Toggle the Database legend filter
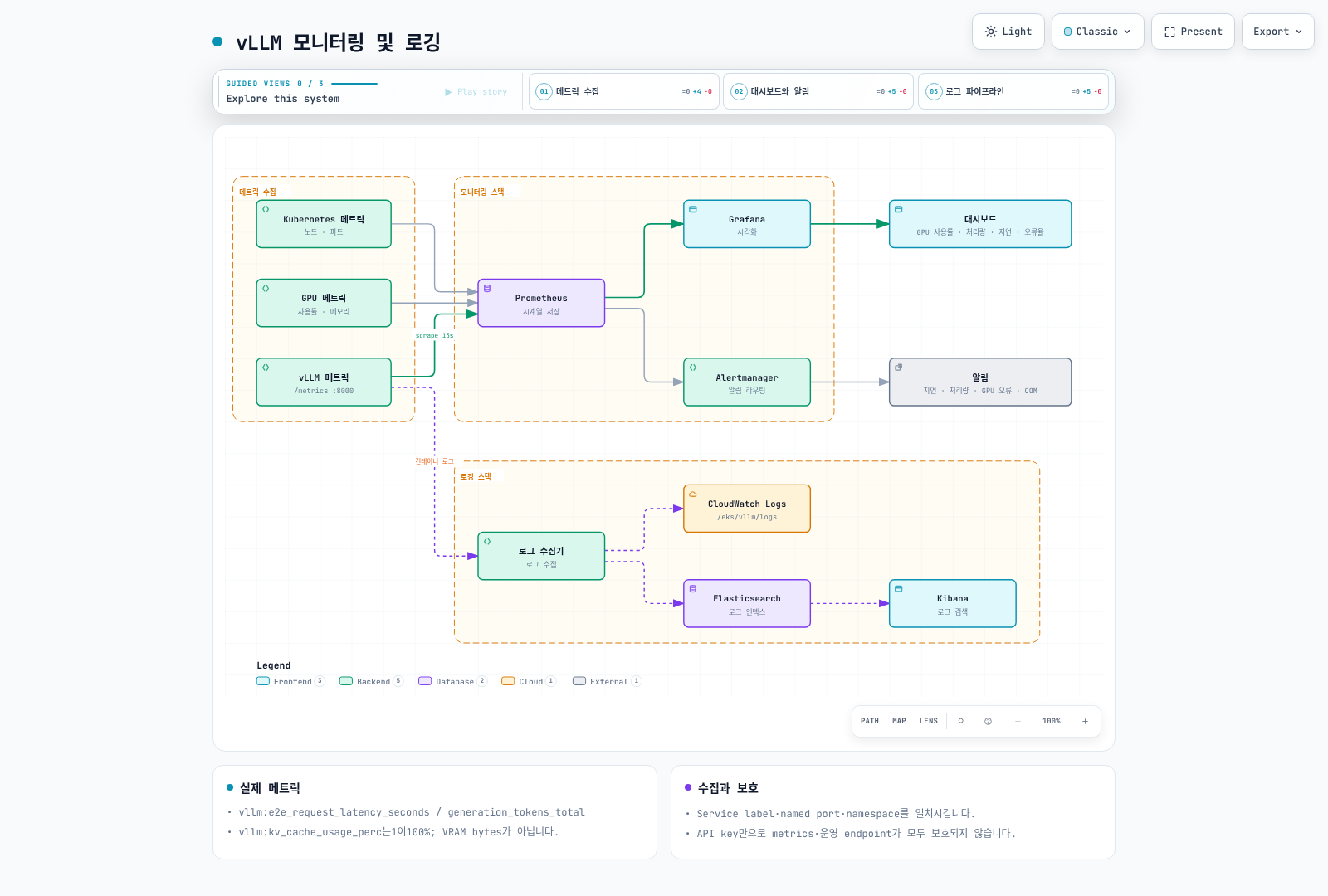 452,681
